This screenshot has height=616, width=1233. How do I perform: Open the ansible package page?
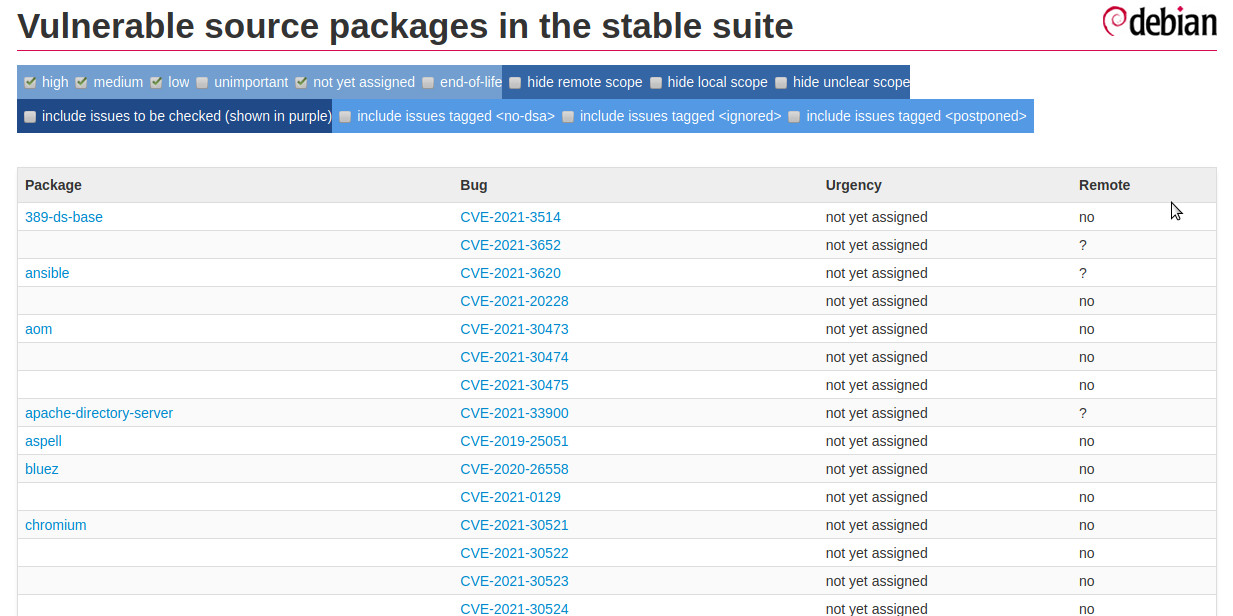tap(47, 273)
